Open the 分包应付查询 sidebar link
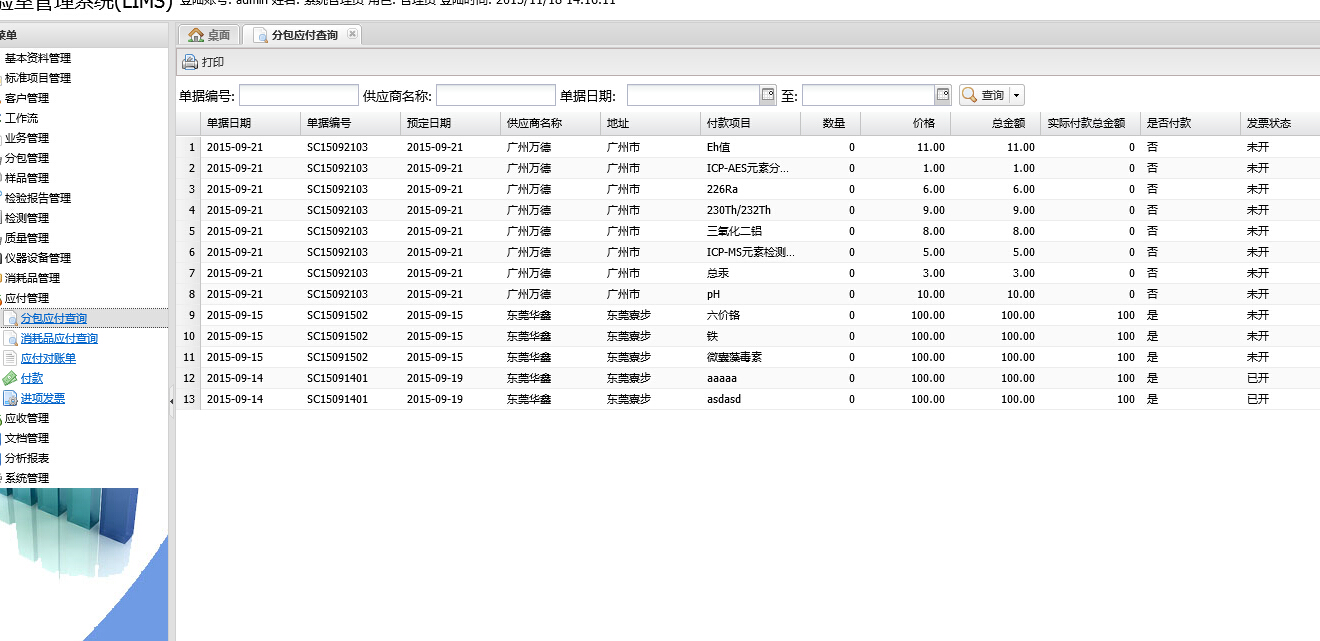Screen dimensions: 1320x641 [x=53, y=318]
